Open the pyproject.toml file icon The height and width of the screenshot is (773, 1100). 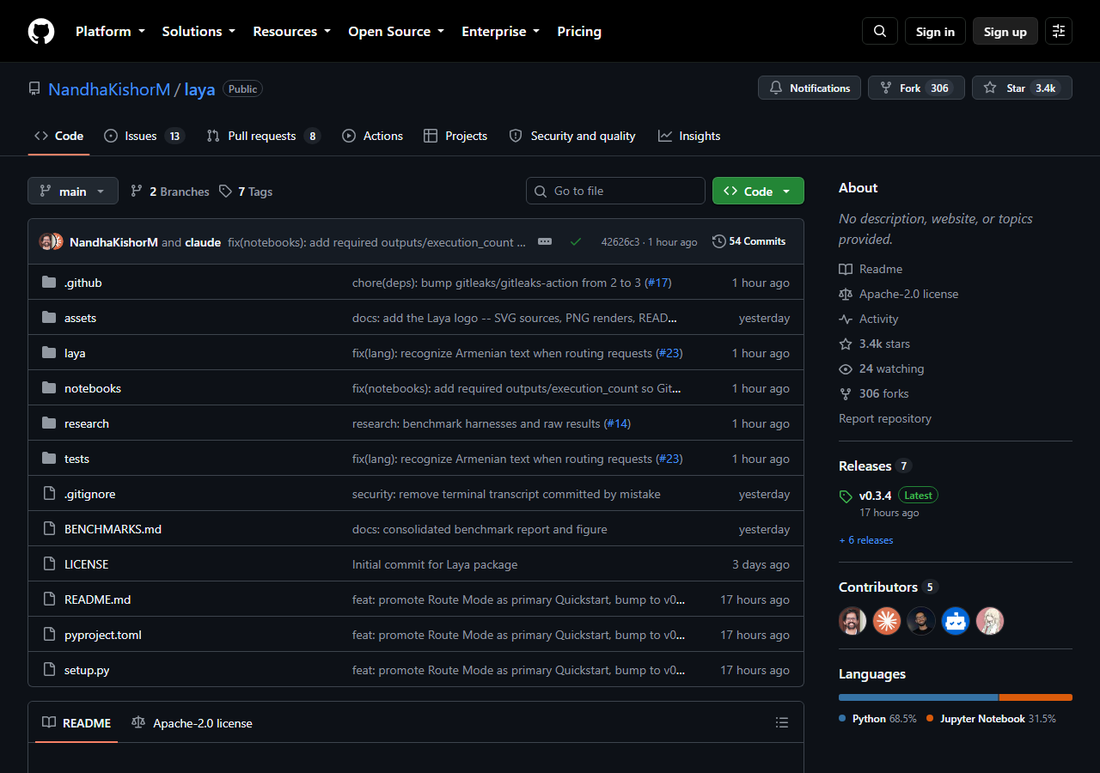point(49,634)
